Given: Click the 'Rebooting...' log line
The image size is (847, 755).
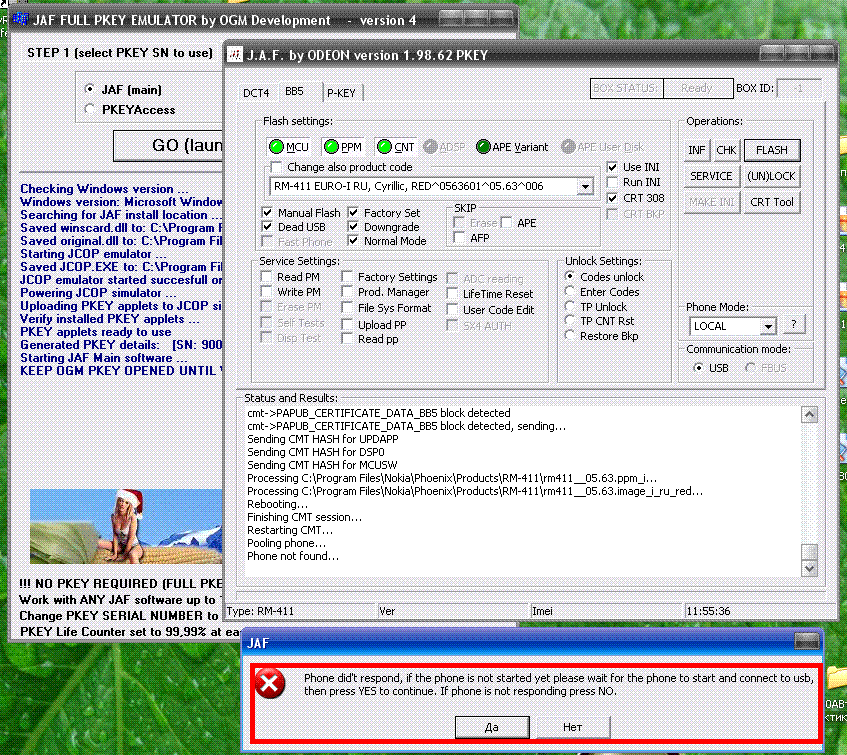Looking at the screenshot, I should (278, 504).
